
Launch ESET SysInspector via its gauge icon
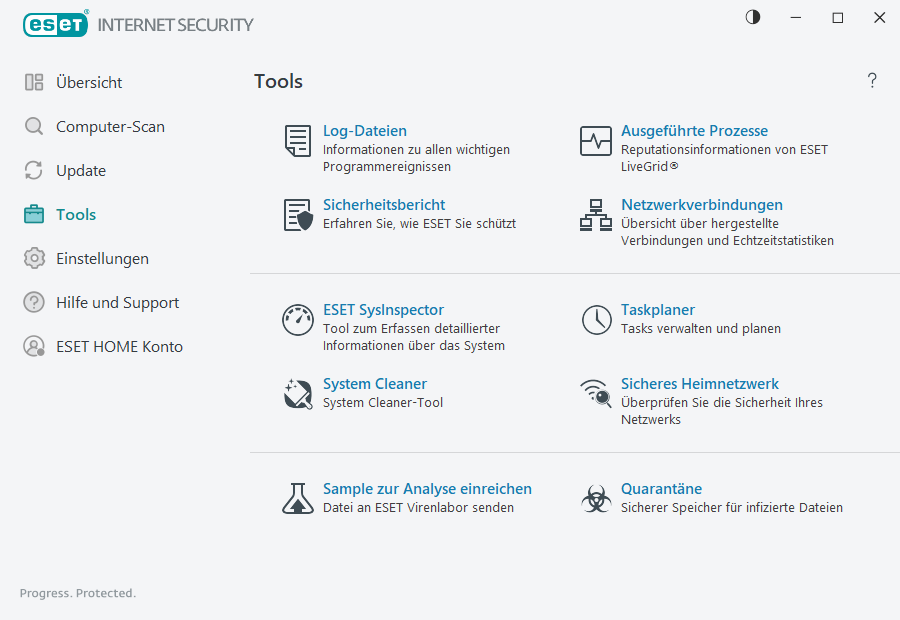point(297,320)
